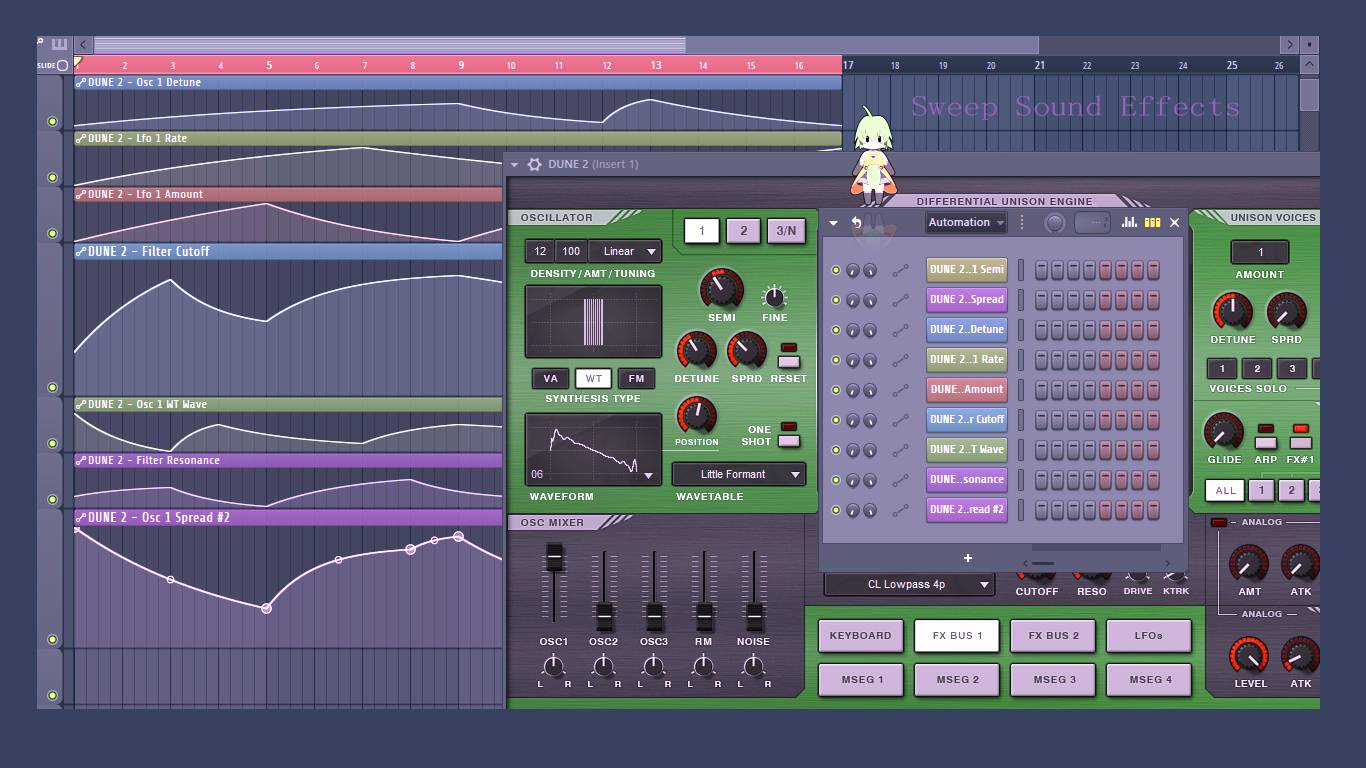This screenshot has height=768, width=1366.
Task: Click the undo arrow in the channel rack
Action: 856,222
